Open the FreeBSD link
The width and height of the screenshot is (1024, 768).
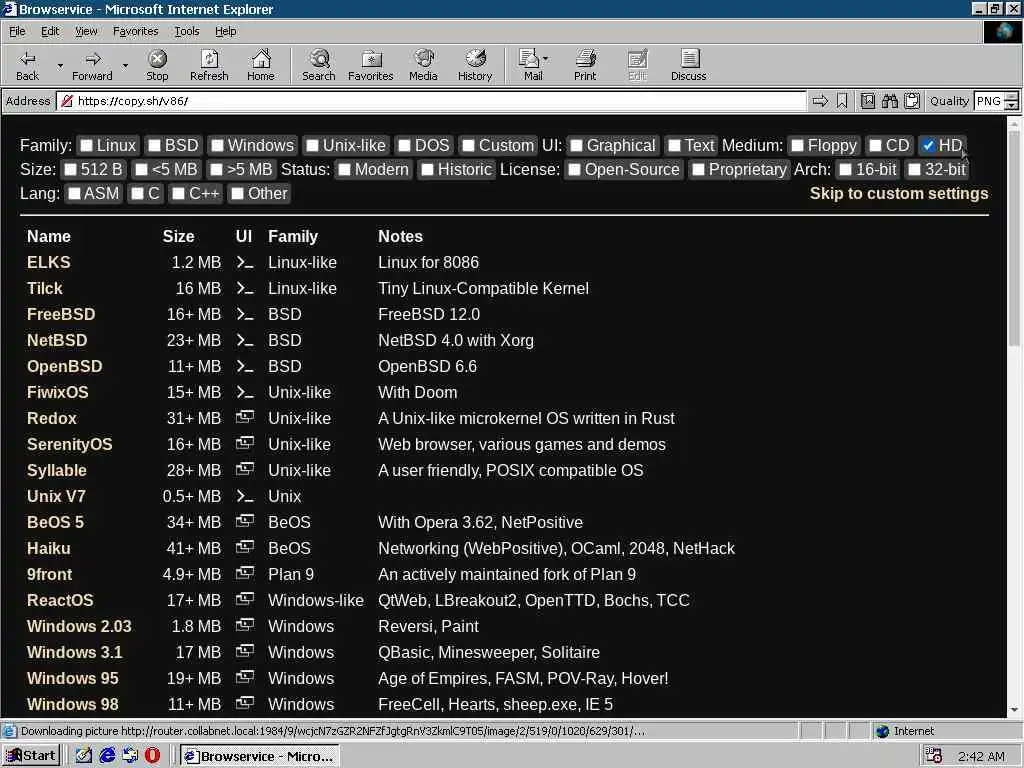pyautogui.click(x=61, y=314)
